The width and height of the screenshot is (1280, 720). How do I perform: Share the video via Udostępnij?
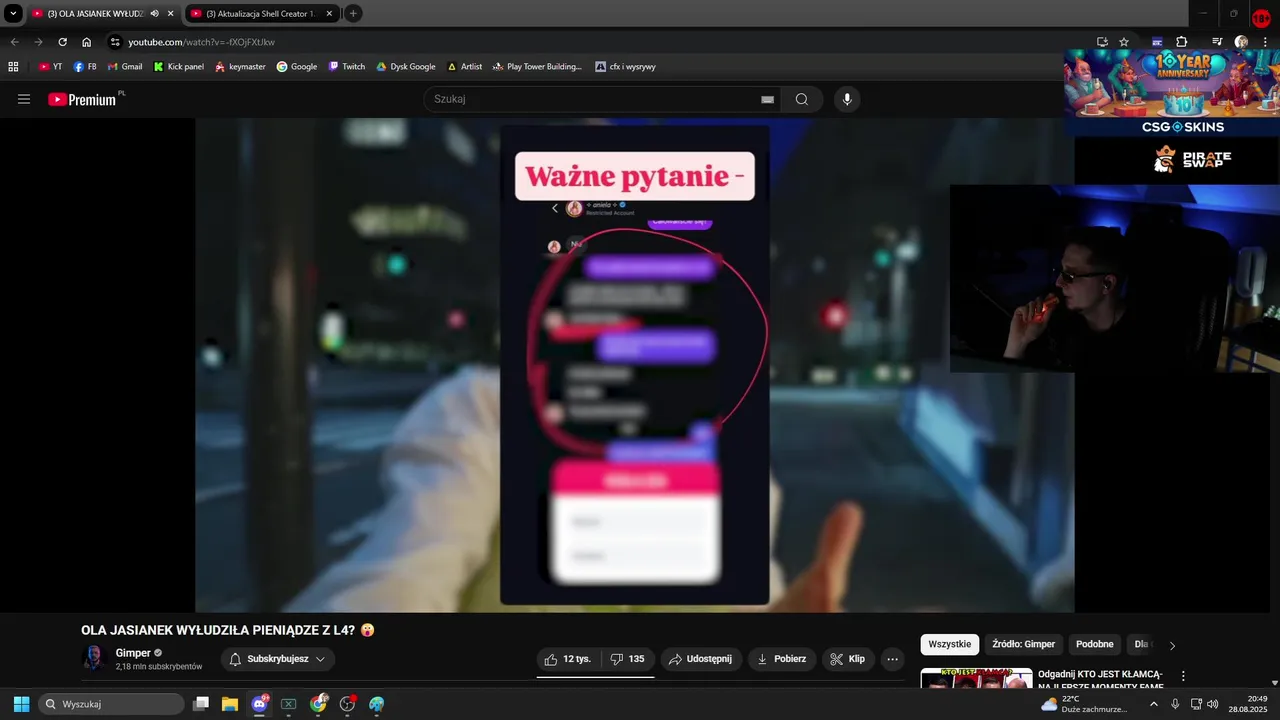tap(700, 659)
